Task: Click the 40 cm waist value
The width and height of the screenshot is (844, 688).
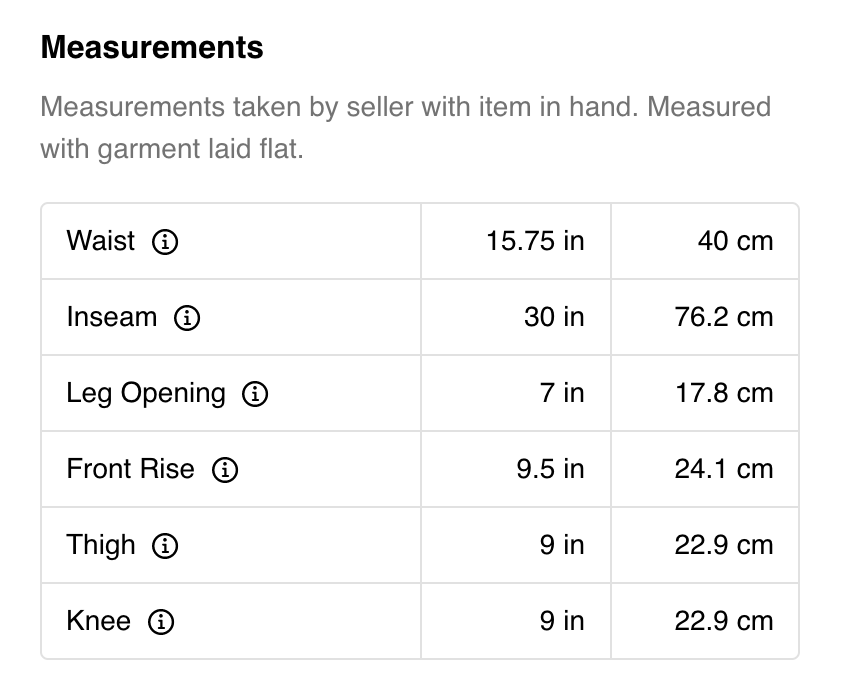Action: coord(735,241)
